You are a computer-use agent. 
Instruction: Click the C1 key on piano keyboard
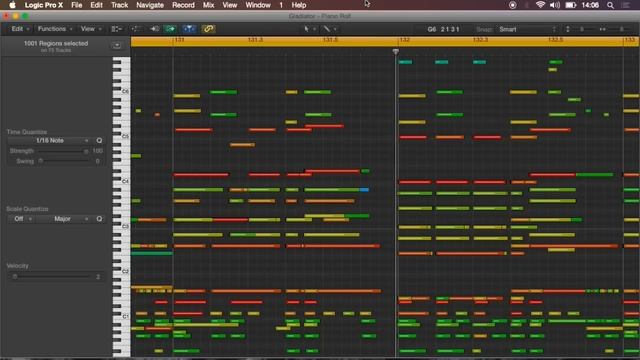[122, 316]
